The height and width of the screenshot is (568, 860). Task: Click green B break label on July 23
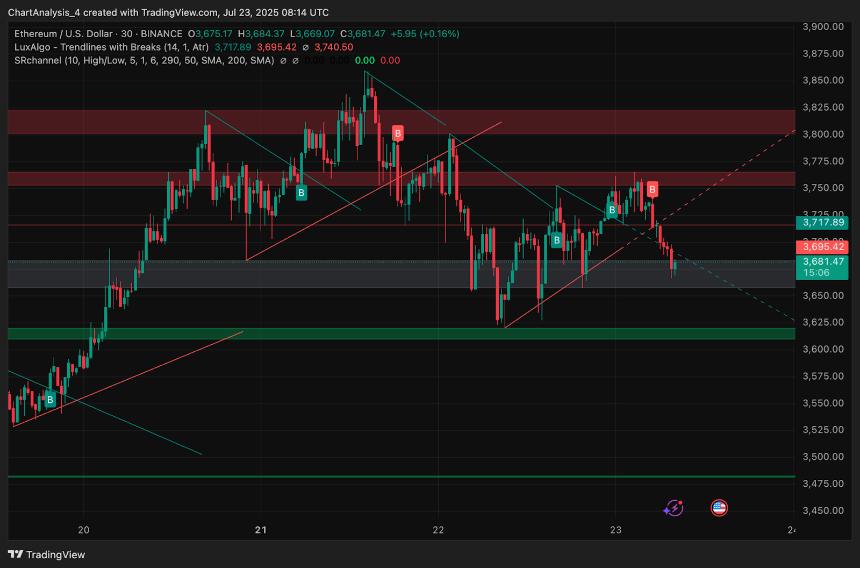click(611, 210)
